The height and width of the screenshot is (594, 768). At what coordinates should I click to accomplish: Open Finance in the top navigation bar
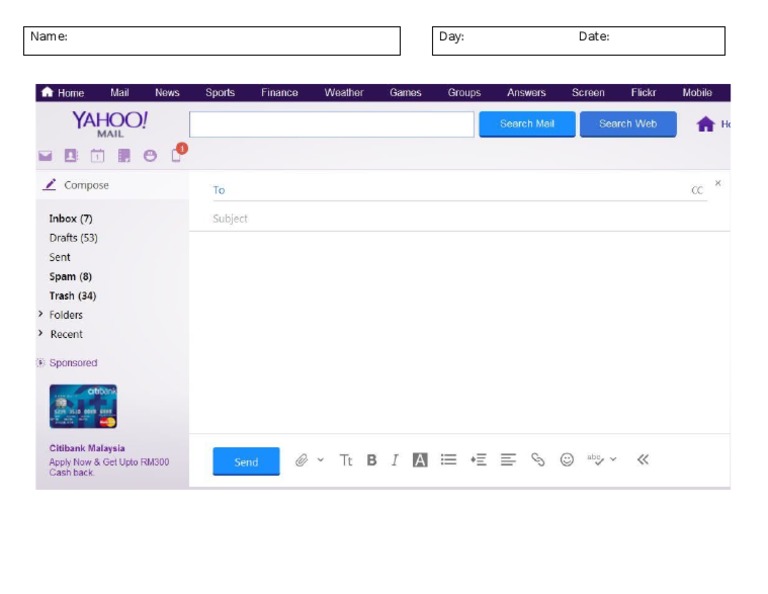pos(279,93)
